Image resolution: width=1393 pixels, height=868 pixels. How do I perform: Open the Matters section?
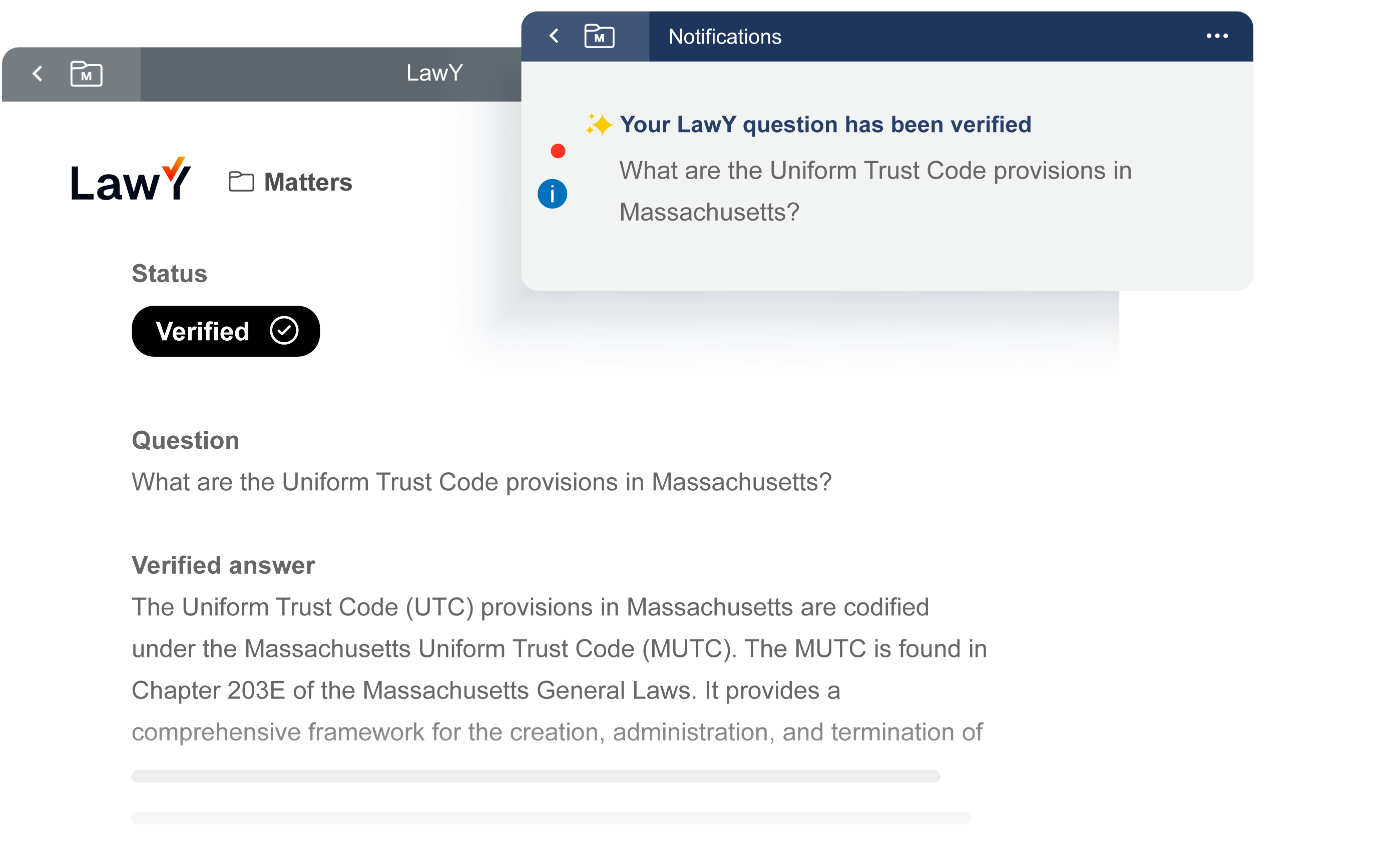click(x=308, y=182)
